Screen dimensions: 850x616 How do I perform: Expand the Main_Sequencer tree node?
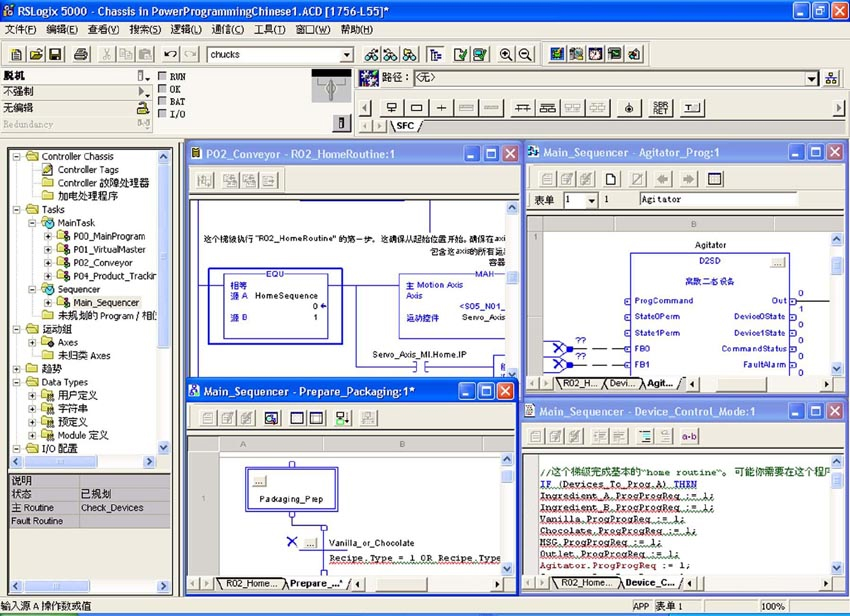(48, 303)
